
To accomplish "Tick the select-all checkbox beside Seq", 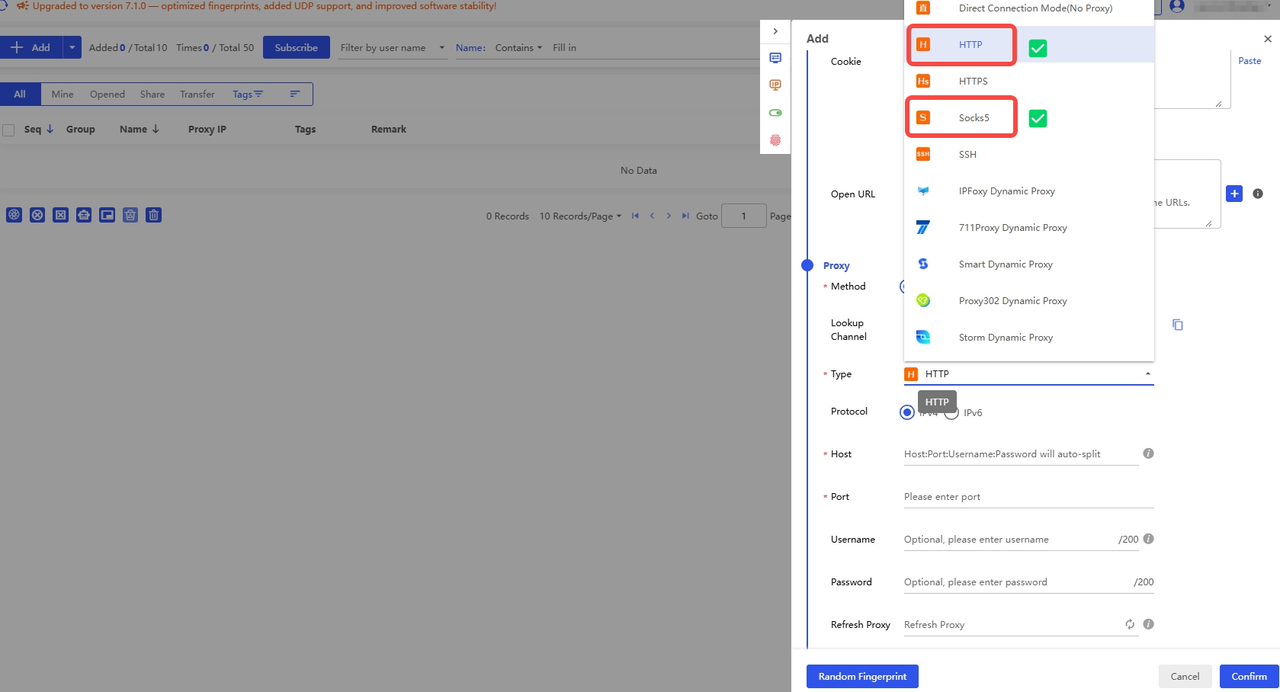I will (x=9, y=130).
